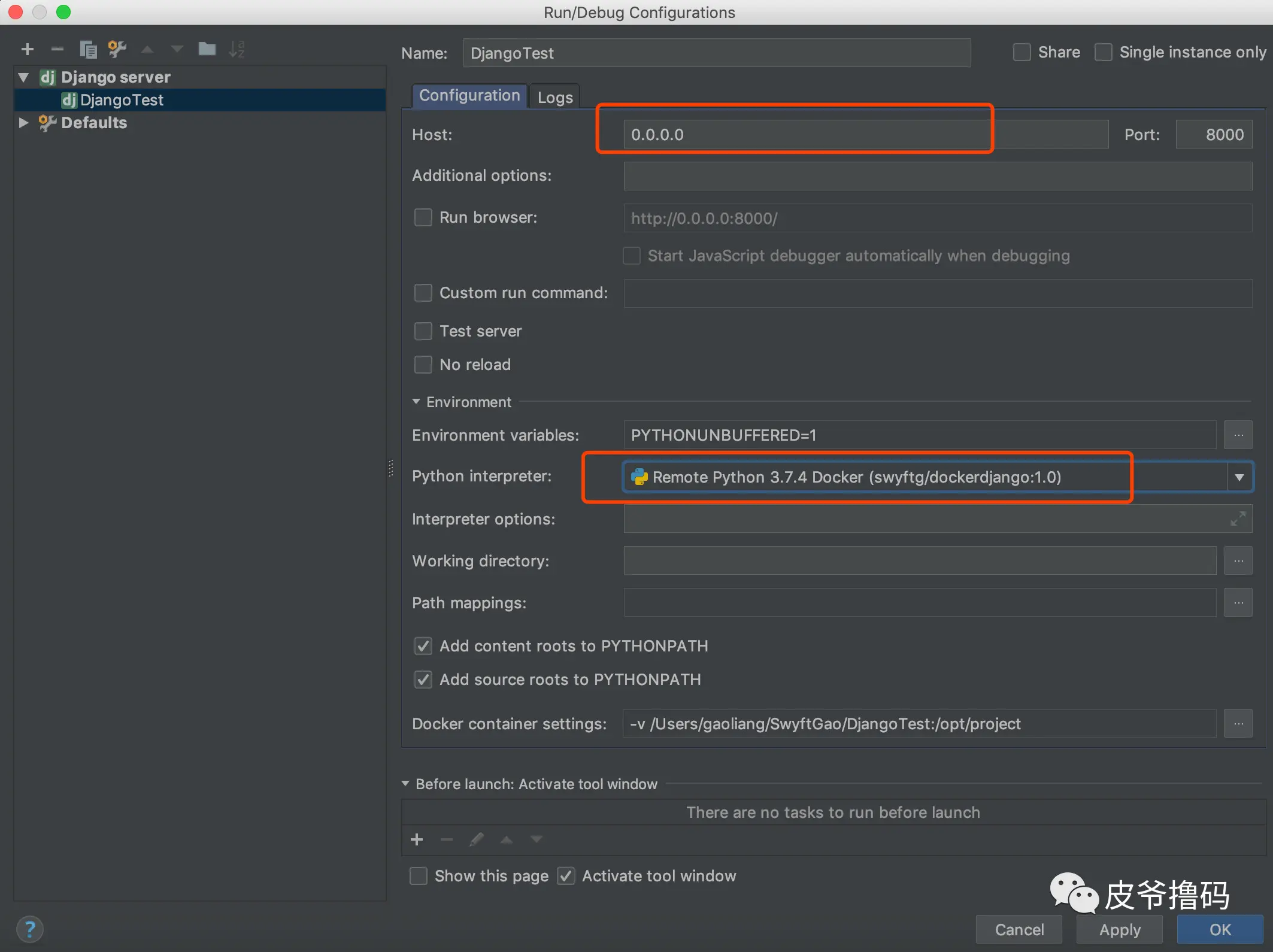Toggle Single instance only checkbox
The height and width of the screenshot is (952, 1273).
(1103, 53)
